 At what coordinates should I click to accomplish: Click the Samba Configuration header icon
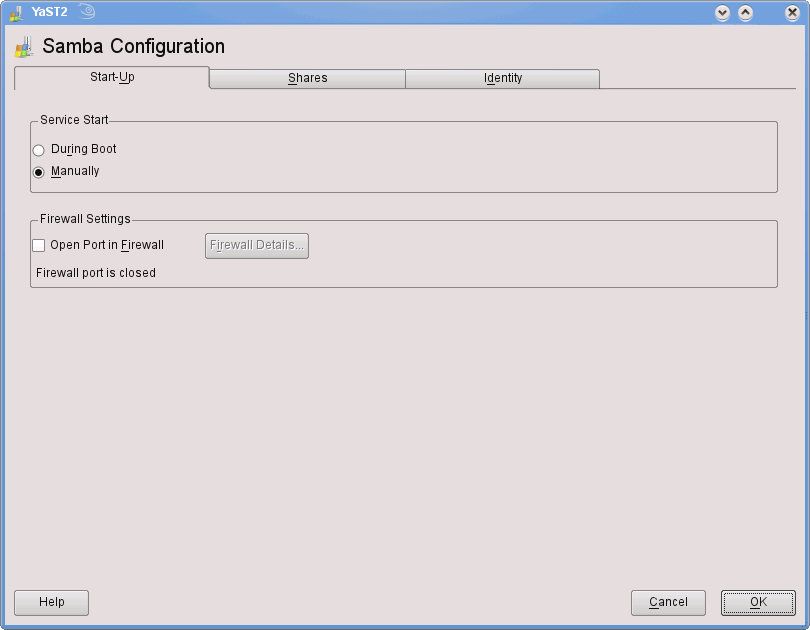pyautogui.click(x=24, y=46)
